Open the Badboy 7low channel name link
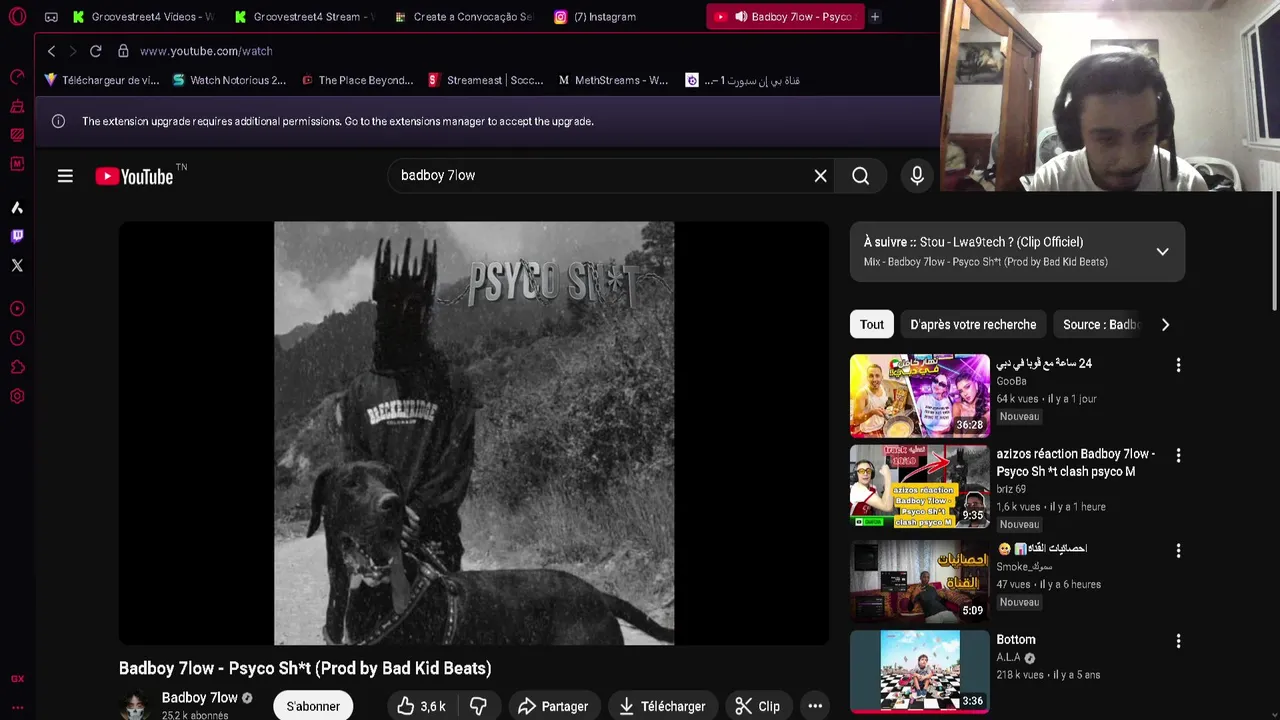 coord(199,697)
